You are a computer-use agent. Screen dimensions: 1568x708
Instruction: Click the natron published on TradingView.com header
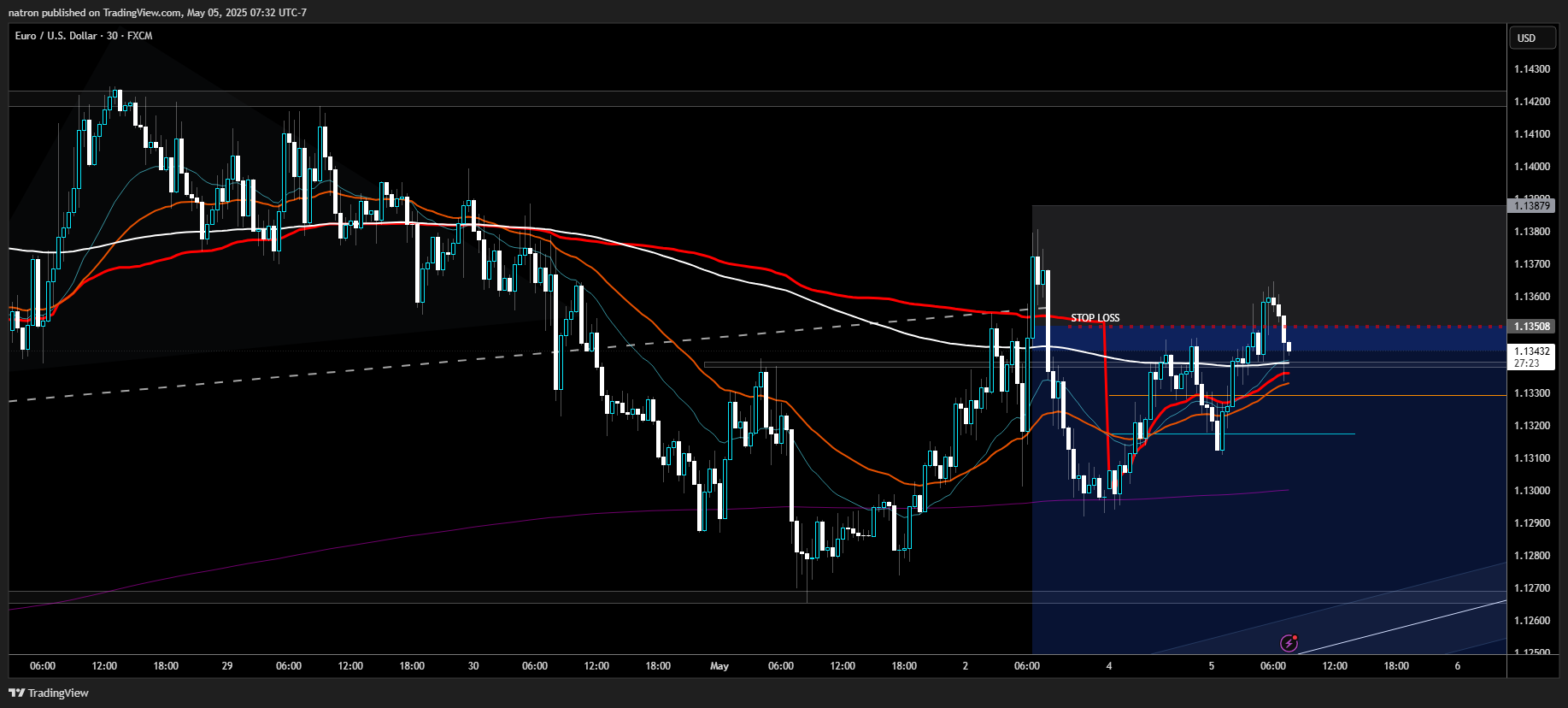(158, 13)
